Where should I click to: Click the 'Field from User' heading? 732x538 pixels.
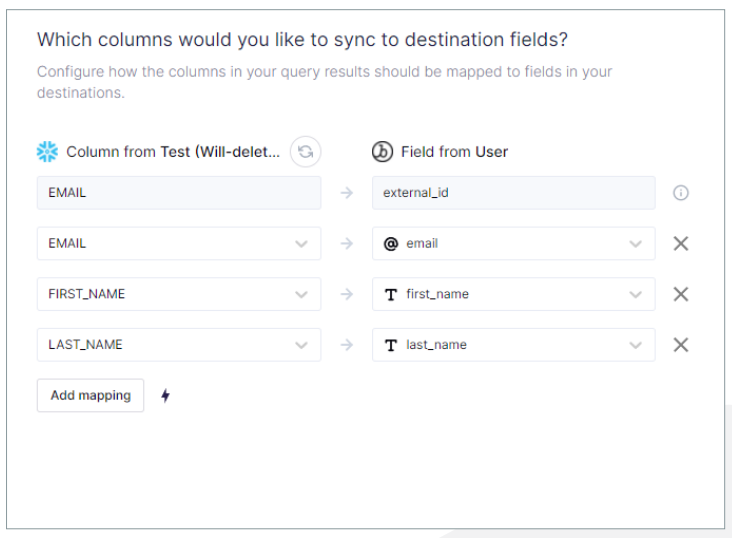click(x=454, y=152)
